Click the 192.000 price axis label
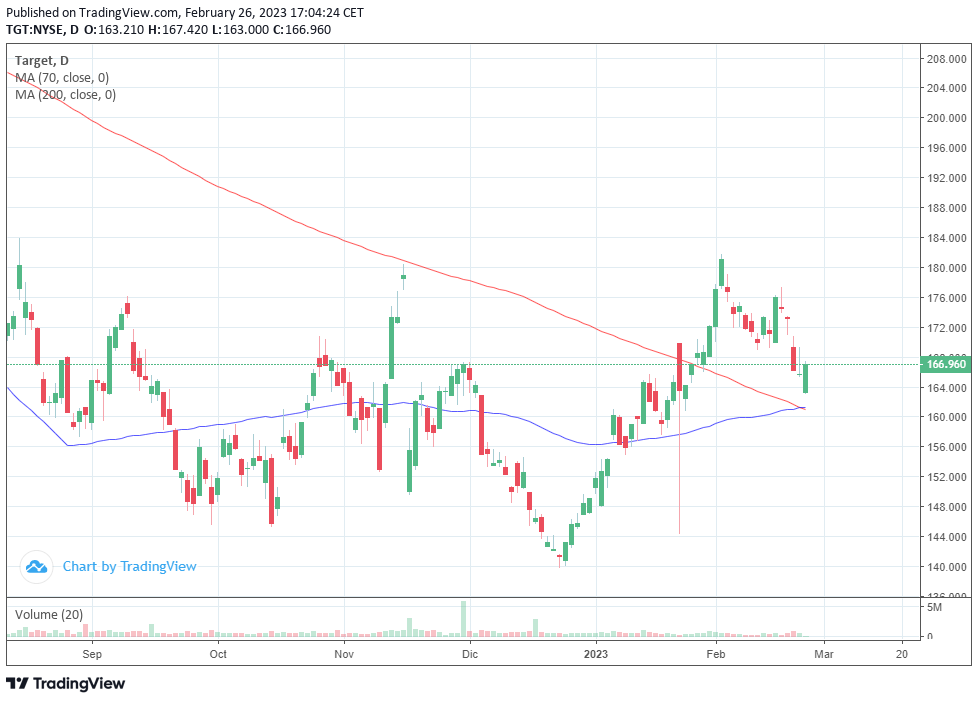Viewport: 978px width, 702px height. pos(946,178)
